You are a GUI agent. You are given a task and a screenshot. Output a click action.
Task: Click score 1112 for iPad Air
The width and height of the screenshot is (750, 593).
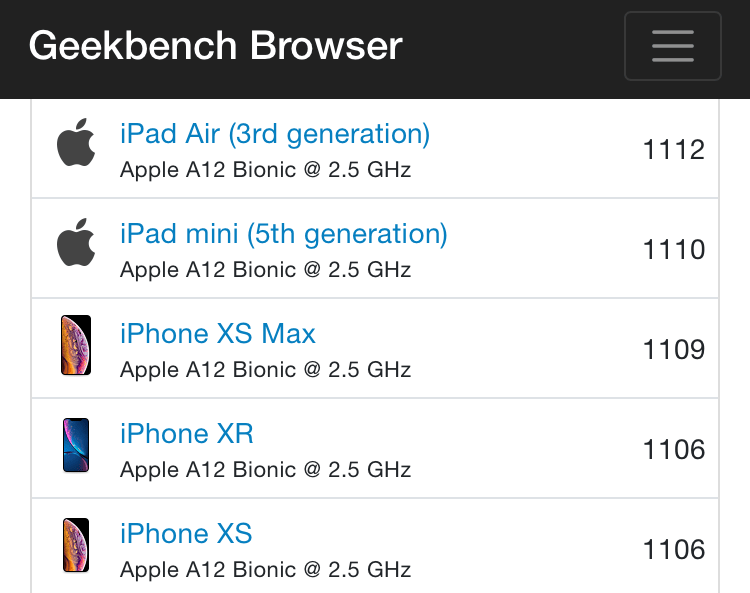pos(673,149)
